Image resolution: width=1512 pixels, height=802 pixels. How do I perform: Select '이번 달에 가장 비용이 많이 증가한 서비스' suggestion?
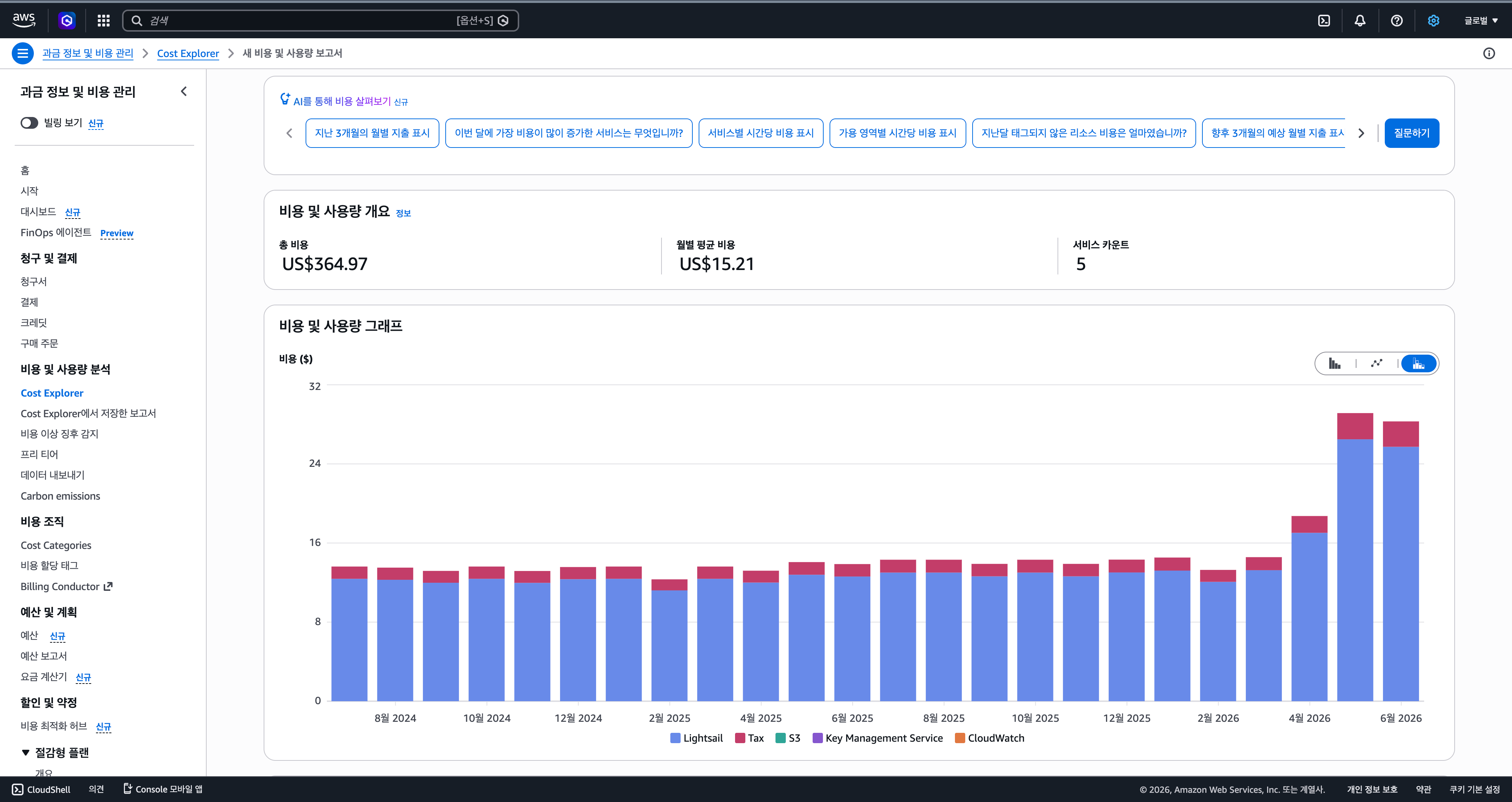(x=569, y=133)
